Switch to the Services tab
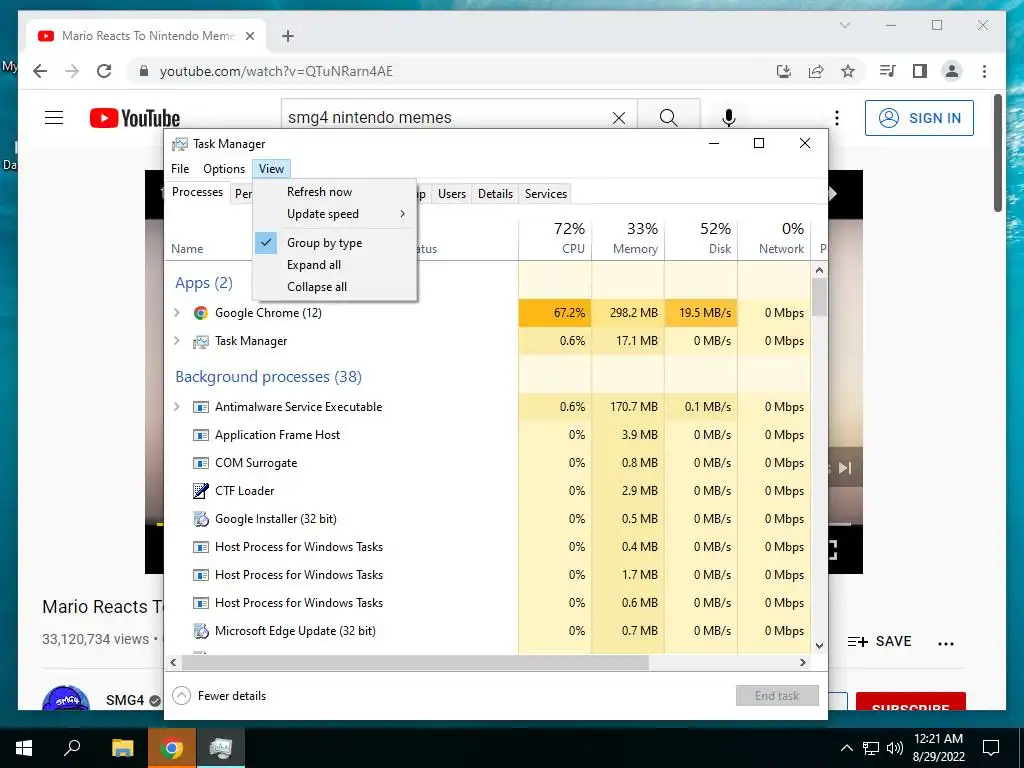The width and height of the screenshot is (1024, 768). pyautogui.click(x=545, y=193)
